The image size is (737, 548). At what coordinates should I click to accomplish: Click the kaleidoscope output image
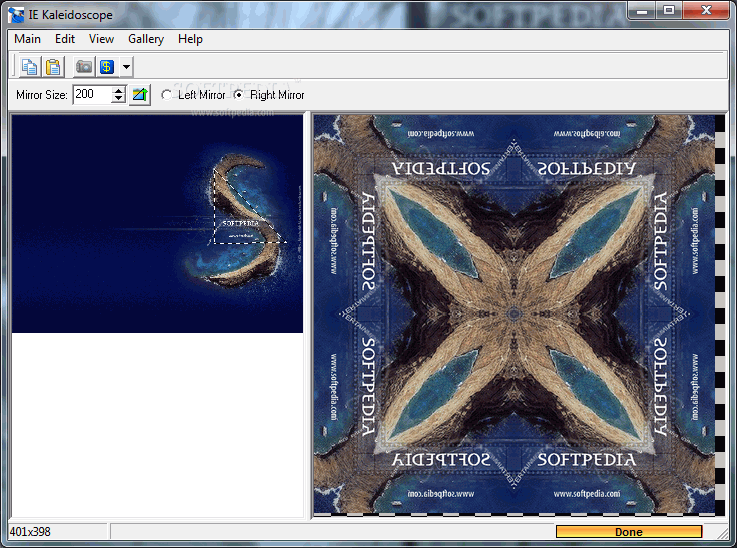[514, 314]
